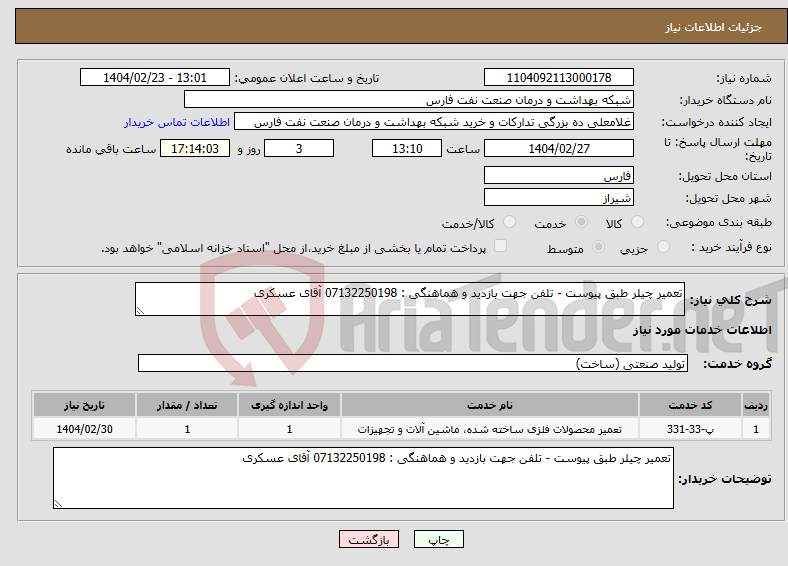Click the remaining time field 17:14:03
The height and width of the screenshot is (566, 788).
(x=195, y=148)
